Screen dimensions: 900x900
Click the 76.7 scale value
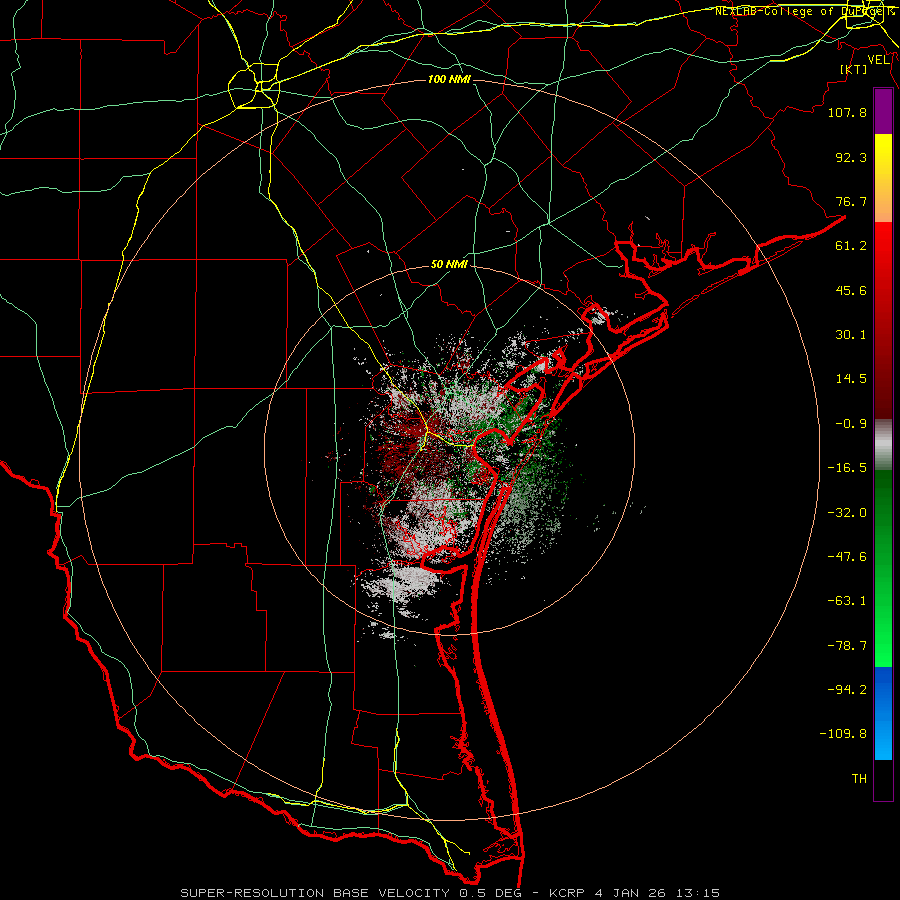pos(851,201)
